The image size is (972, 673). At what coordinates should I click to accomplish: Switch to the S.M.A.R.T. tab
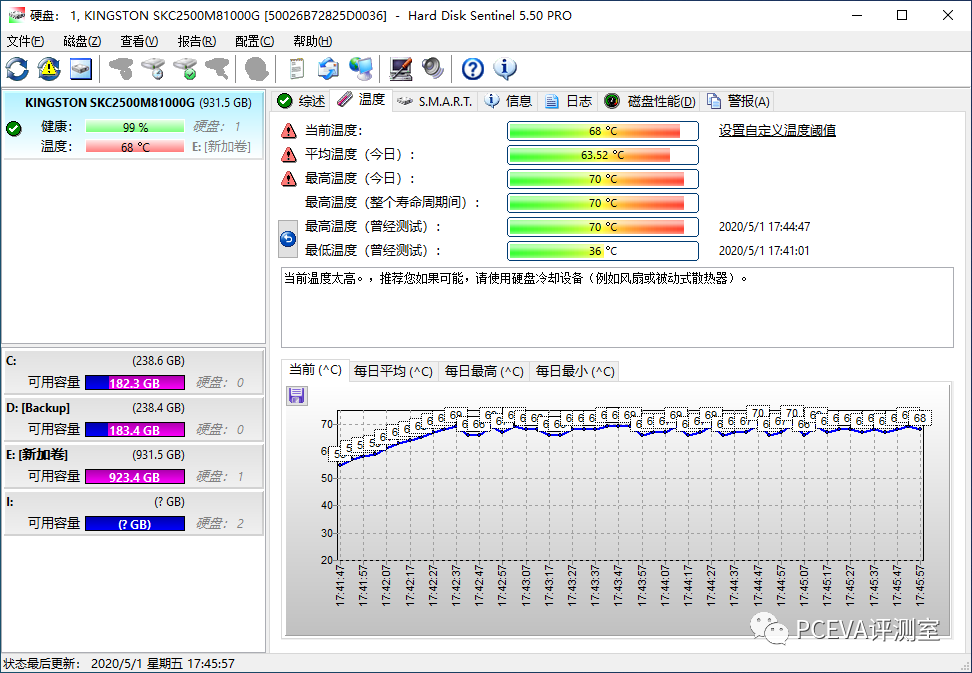pyautogui.click(x=435, y=101)
